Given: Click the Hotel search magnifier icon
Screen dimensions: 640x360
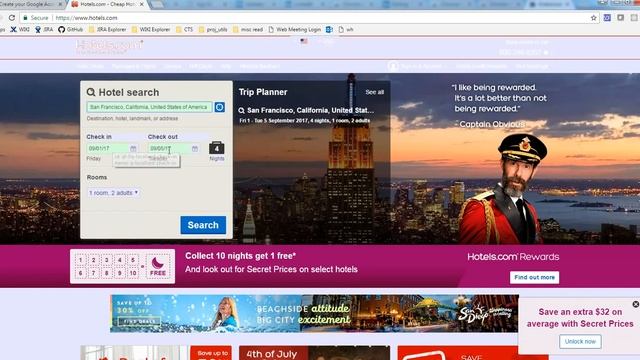Looking at the screenshot, I should [91, 92].
